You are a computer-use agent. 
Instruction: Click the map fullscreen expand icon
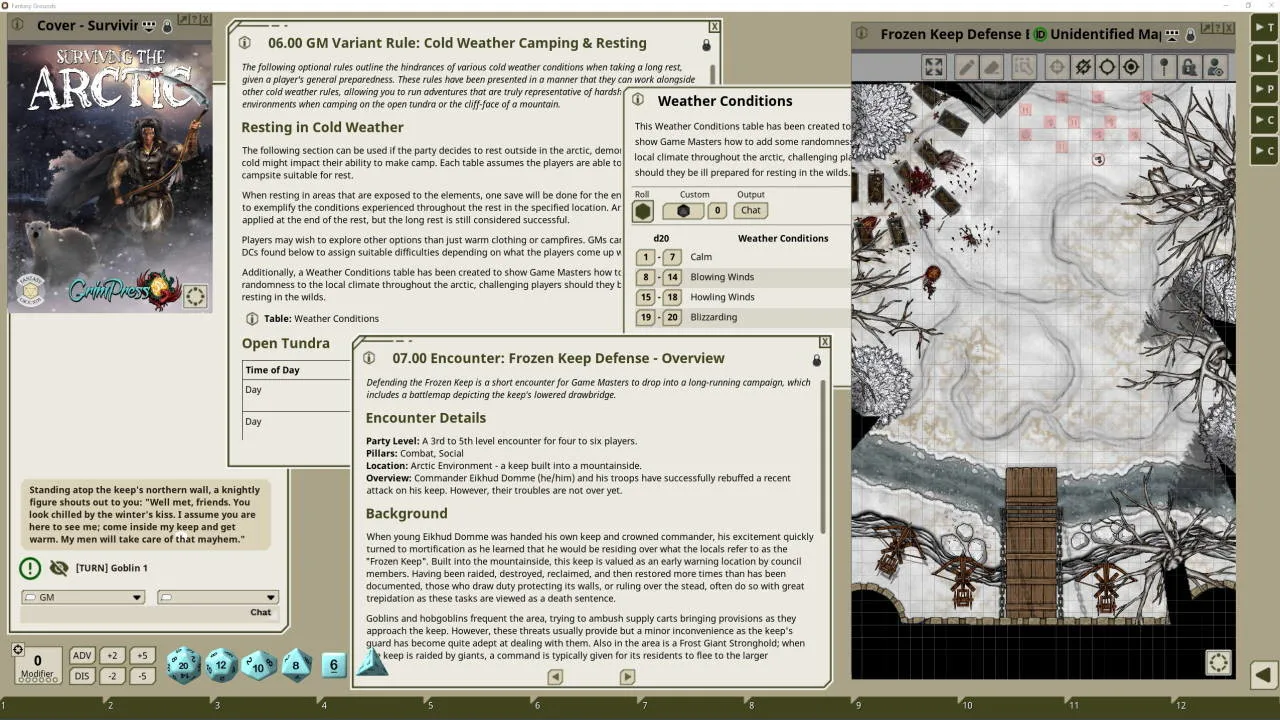(933, 67)
